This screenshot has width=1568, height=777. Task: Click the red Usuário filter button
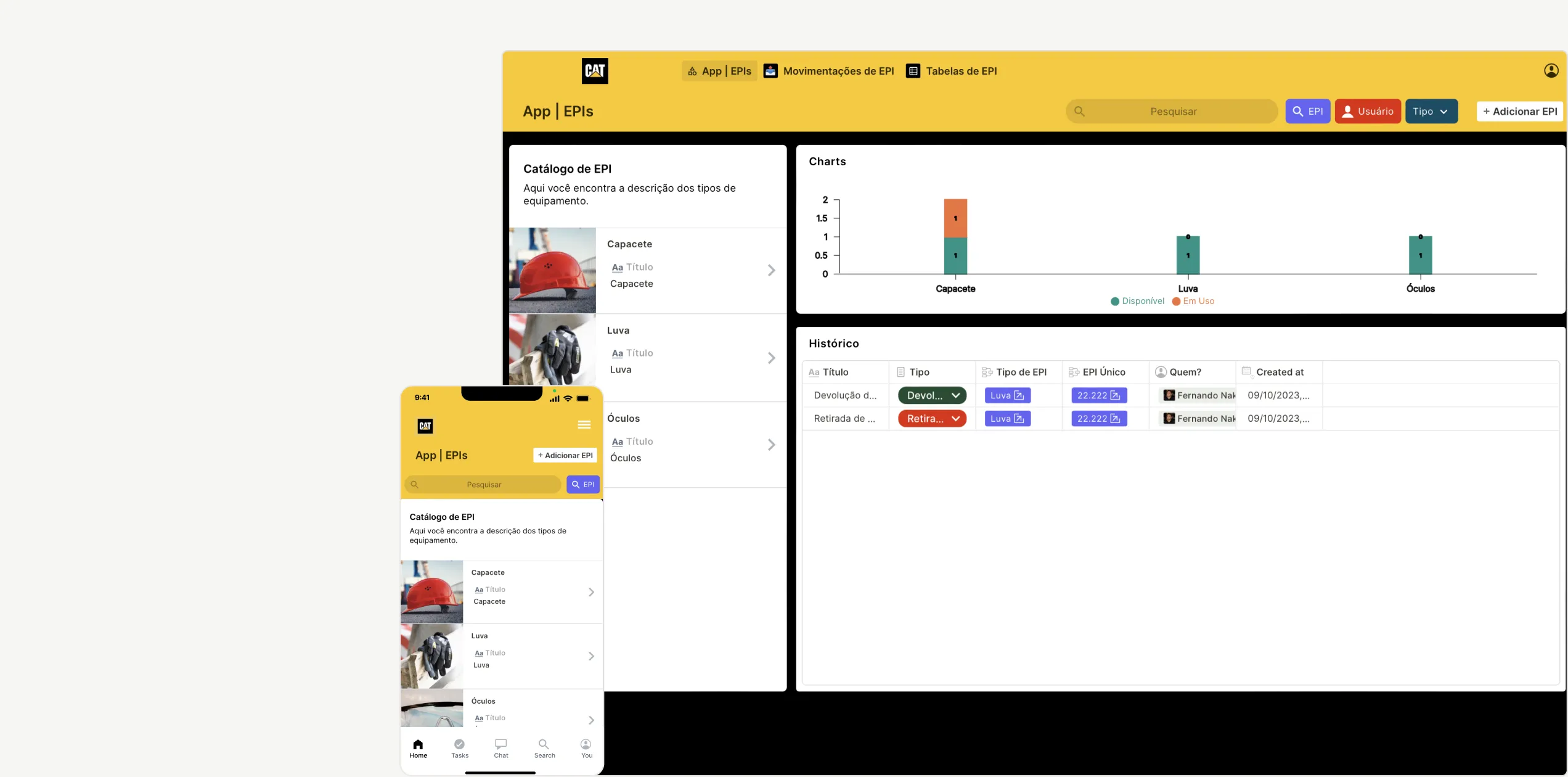coord(1368,111)
